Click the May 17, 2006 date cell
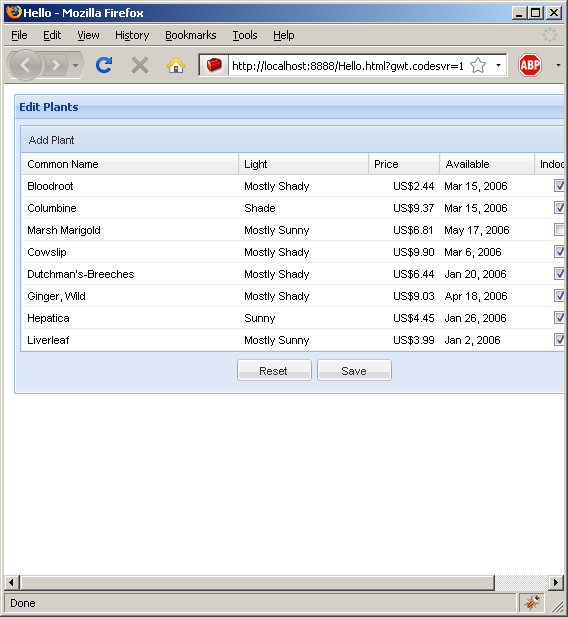Viewport: 568px width, 617px height. (487, 230)
